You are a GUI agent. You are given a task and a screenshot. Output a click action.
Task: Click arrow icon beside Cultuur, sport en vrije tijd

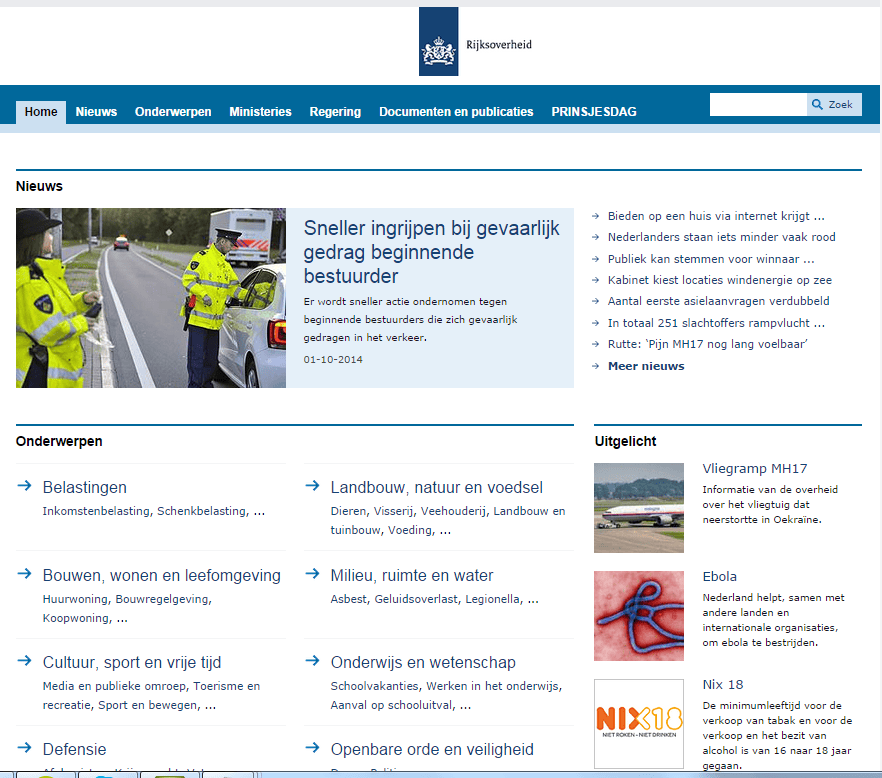click(24, 660)
